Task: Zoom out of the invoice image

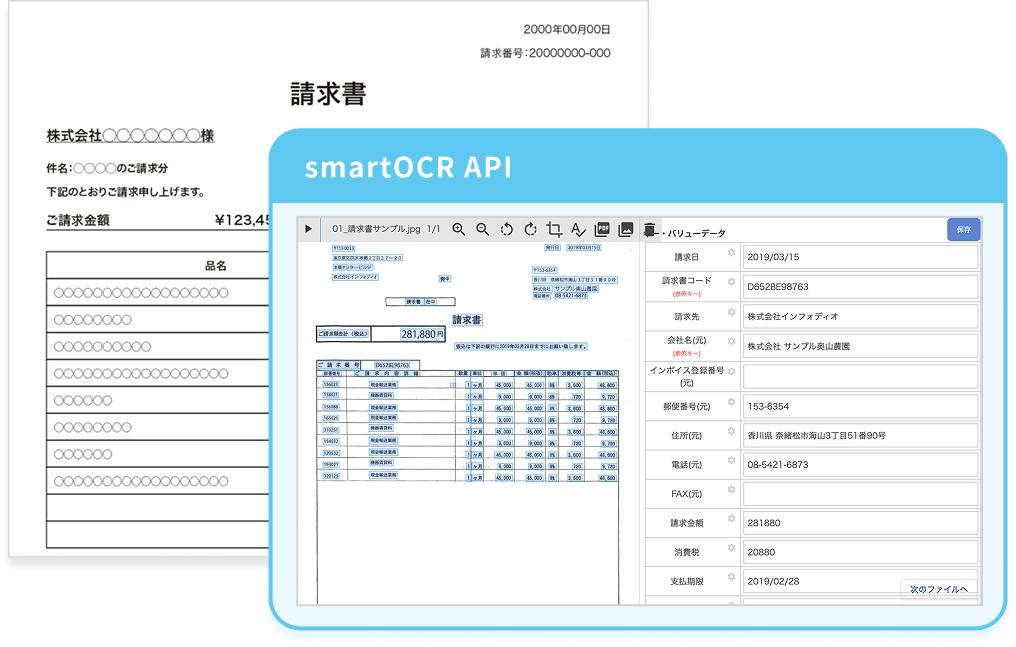Action: pos(483,229)
